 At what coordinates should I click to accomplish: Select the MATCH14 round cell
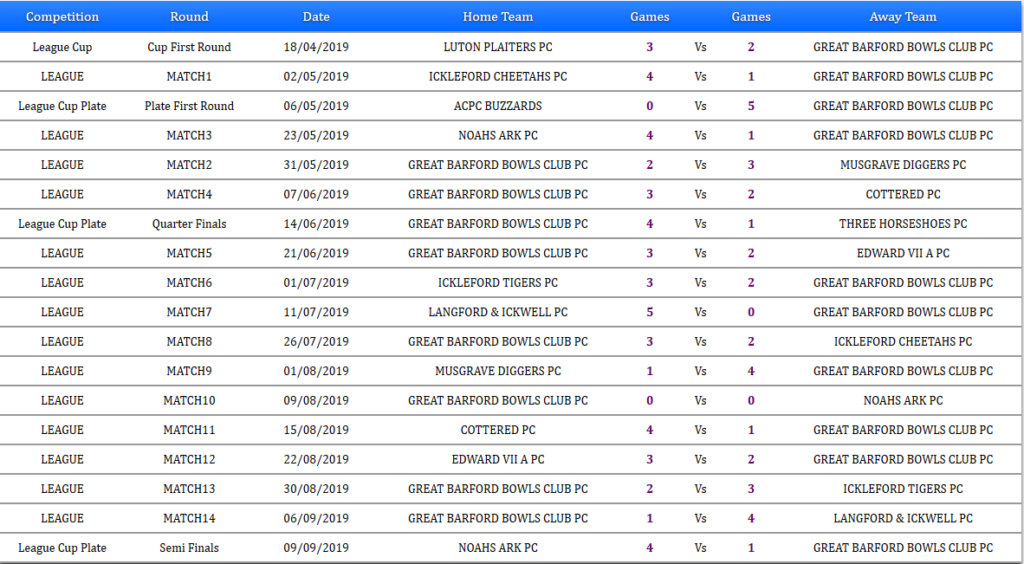(x=189, y=518)
